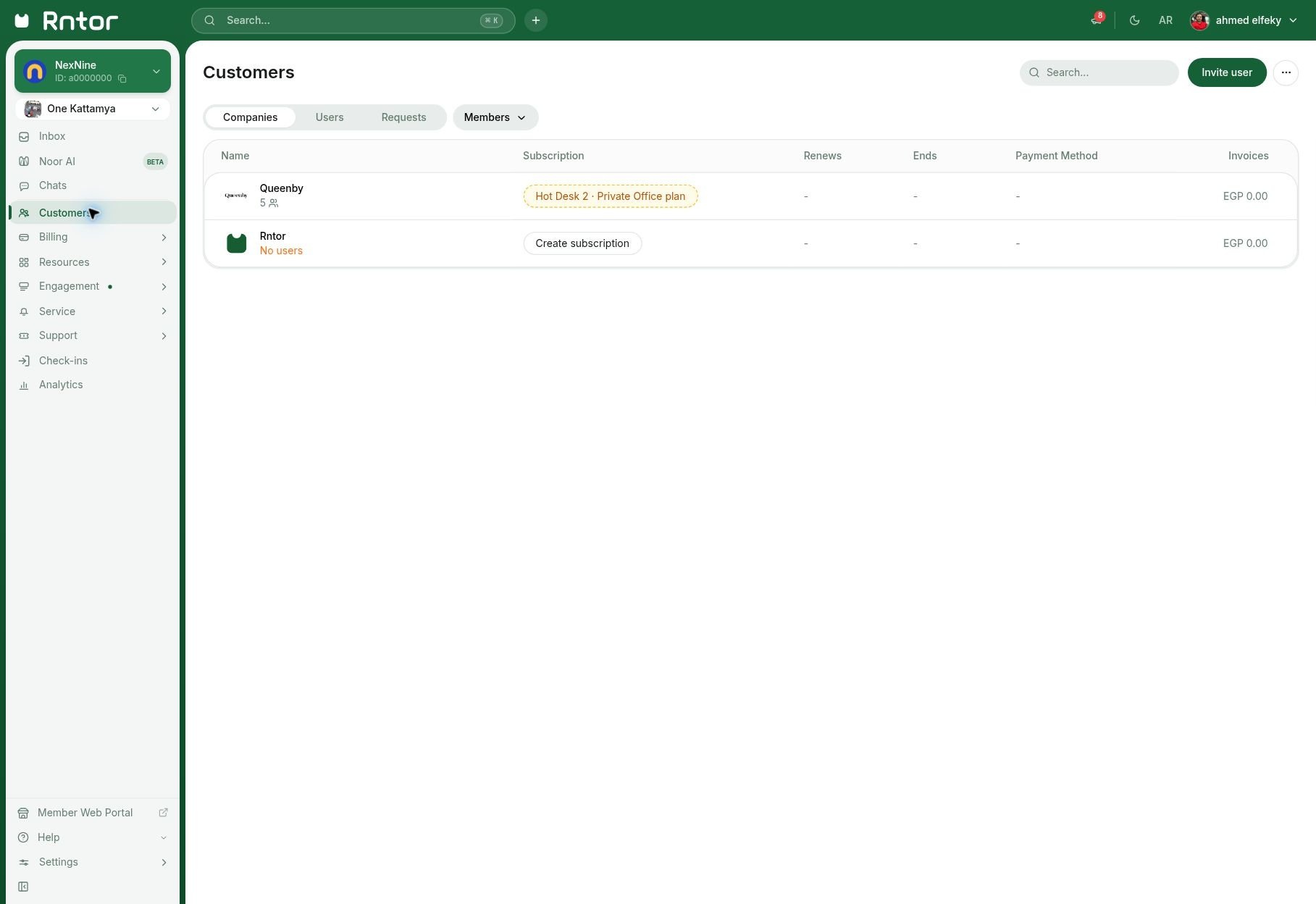Screen dimensions: 1316x904
Task: Open the Member Web Portal link
Action: (x=85, y=813)
